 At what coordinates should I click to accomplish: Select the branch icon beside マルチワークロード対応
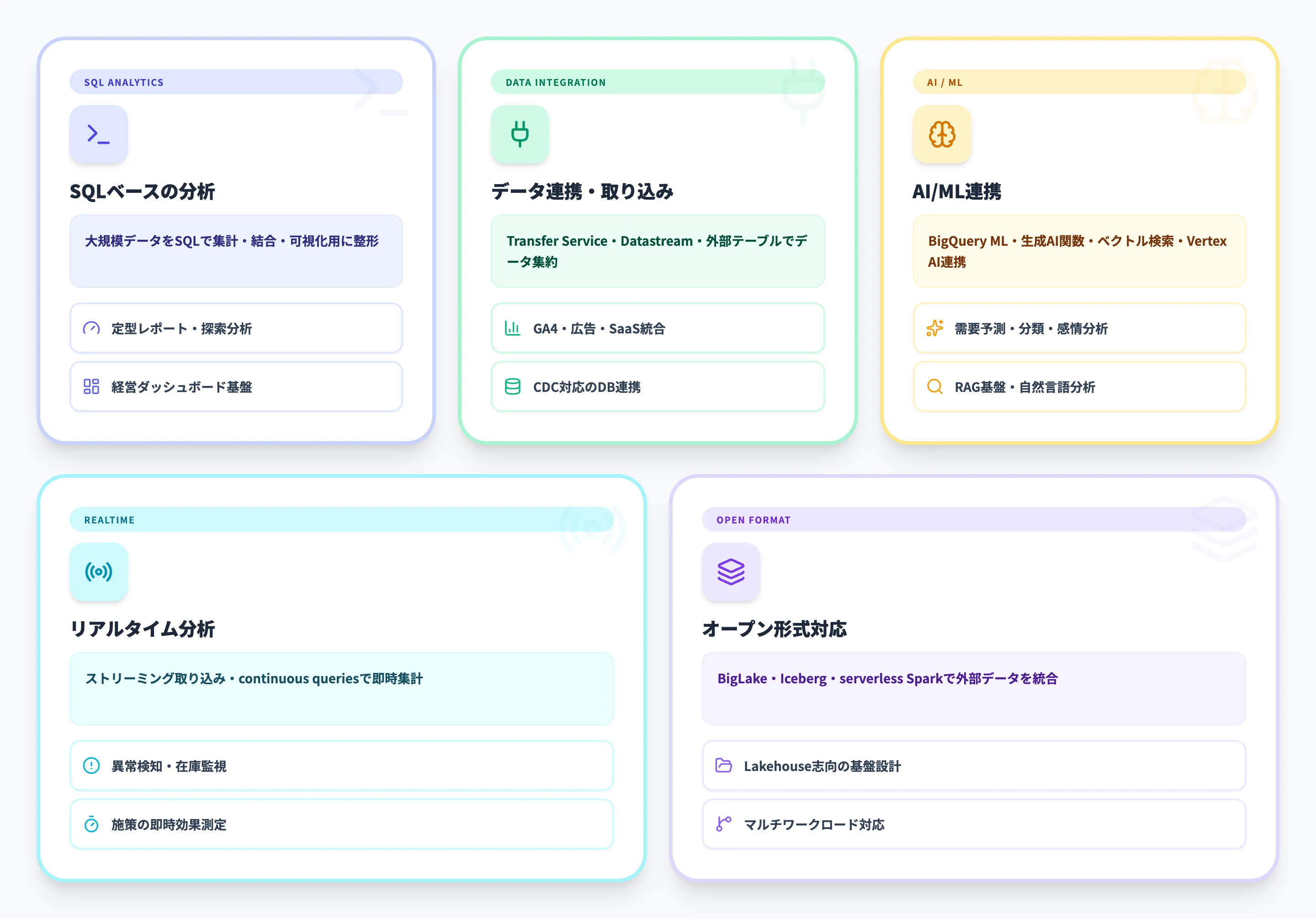click(724, 824)
